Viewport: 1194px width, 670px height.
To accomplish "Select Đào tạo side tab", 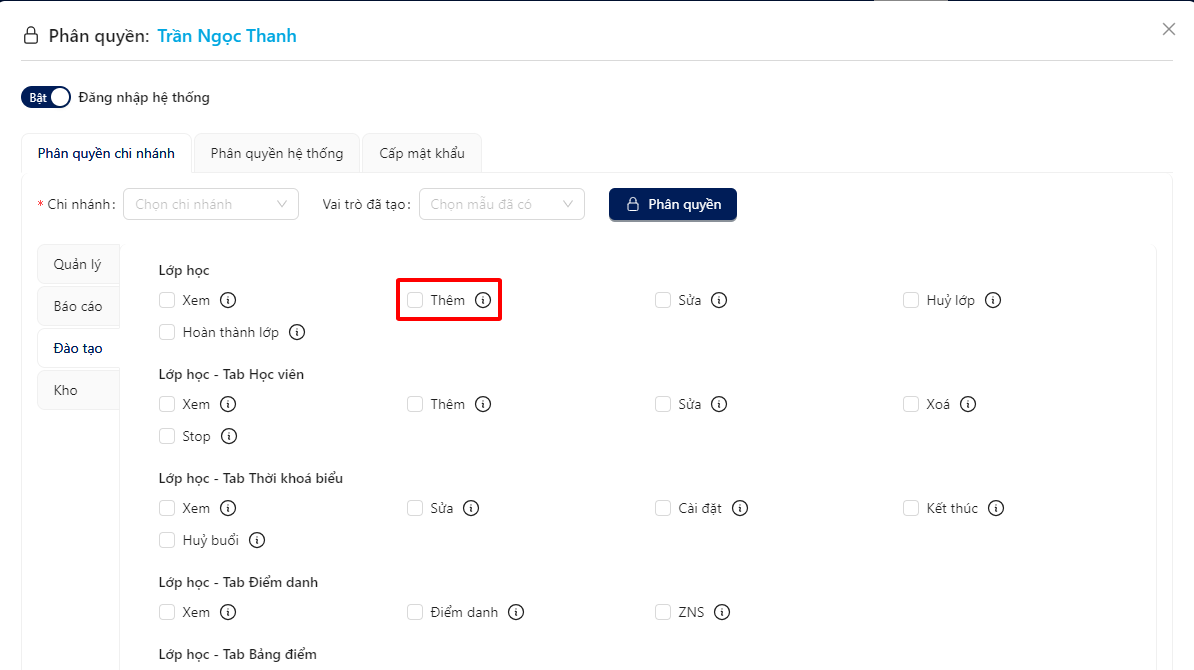I will point(78,348).
